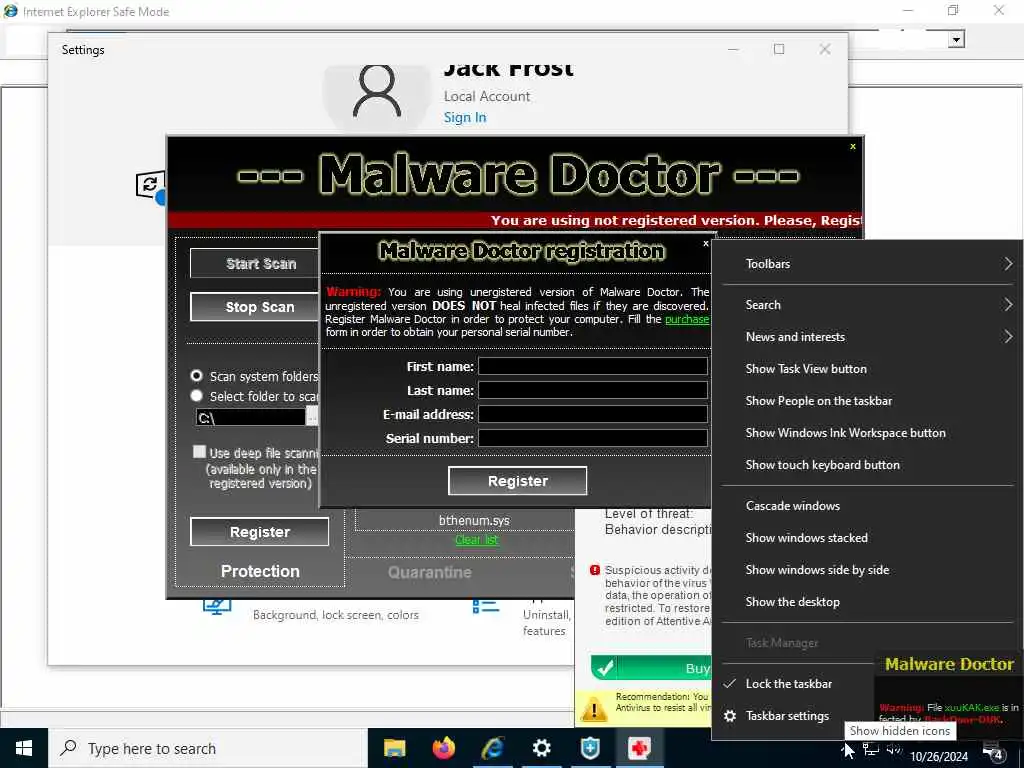
Task: Click the yellow warning triangle icon
Action: point(594,709)
